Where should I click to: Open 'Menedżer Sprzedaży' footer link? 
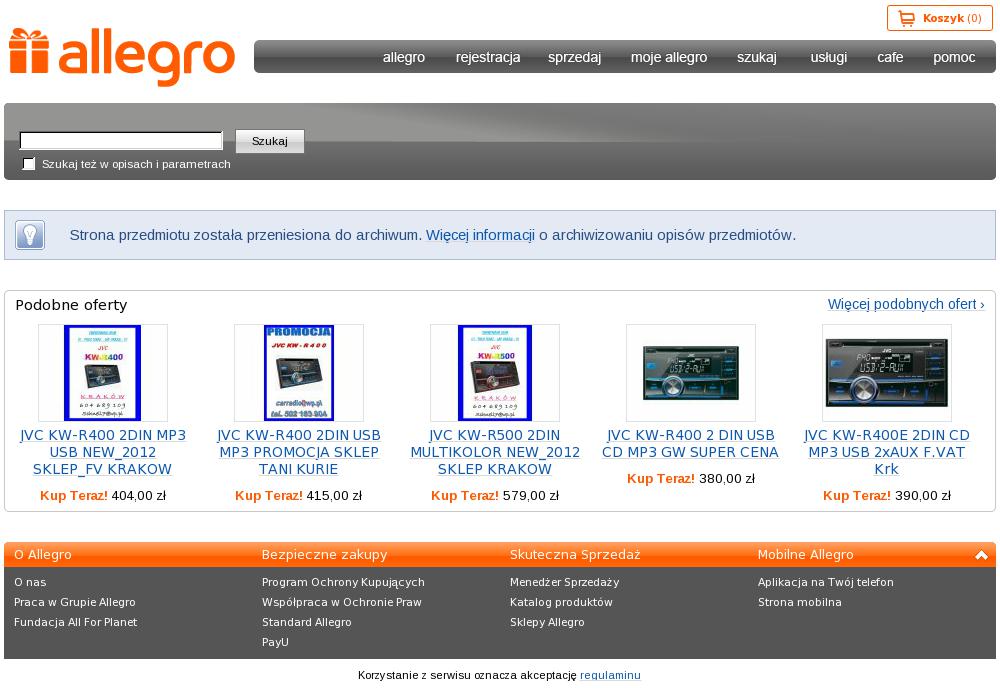pyautogui.click(x=564, y=582)
